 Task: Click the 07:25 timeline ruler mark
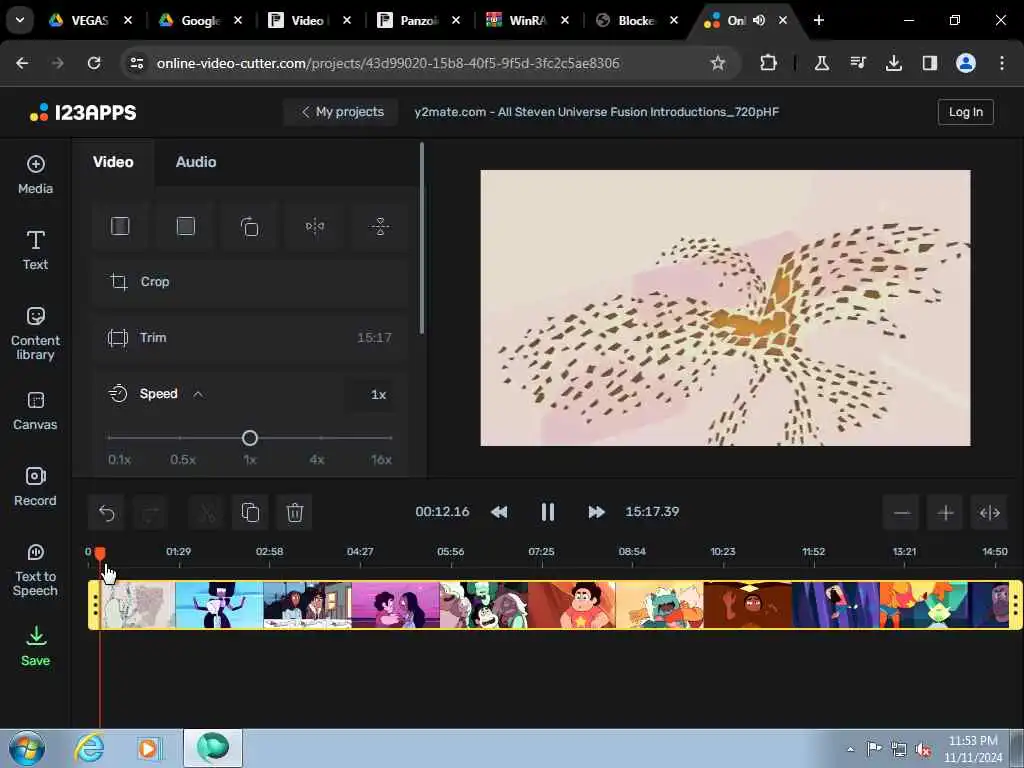click(541, 552)
